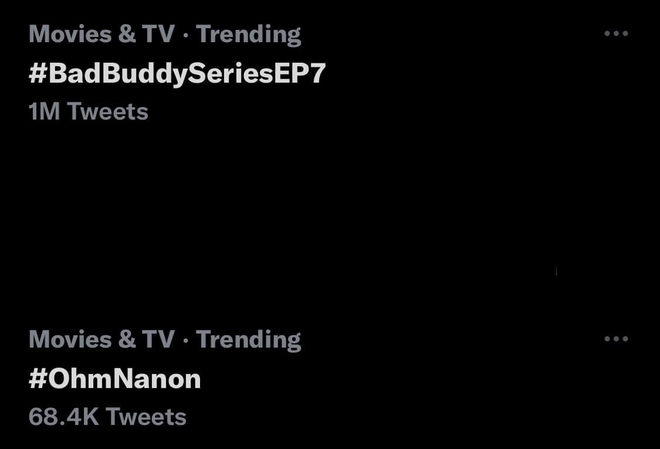The height and width of the screenshot is (449, 660).
Task: Select Movies & TV label above #OhmNanon
Action: [x=101, y=339]
